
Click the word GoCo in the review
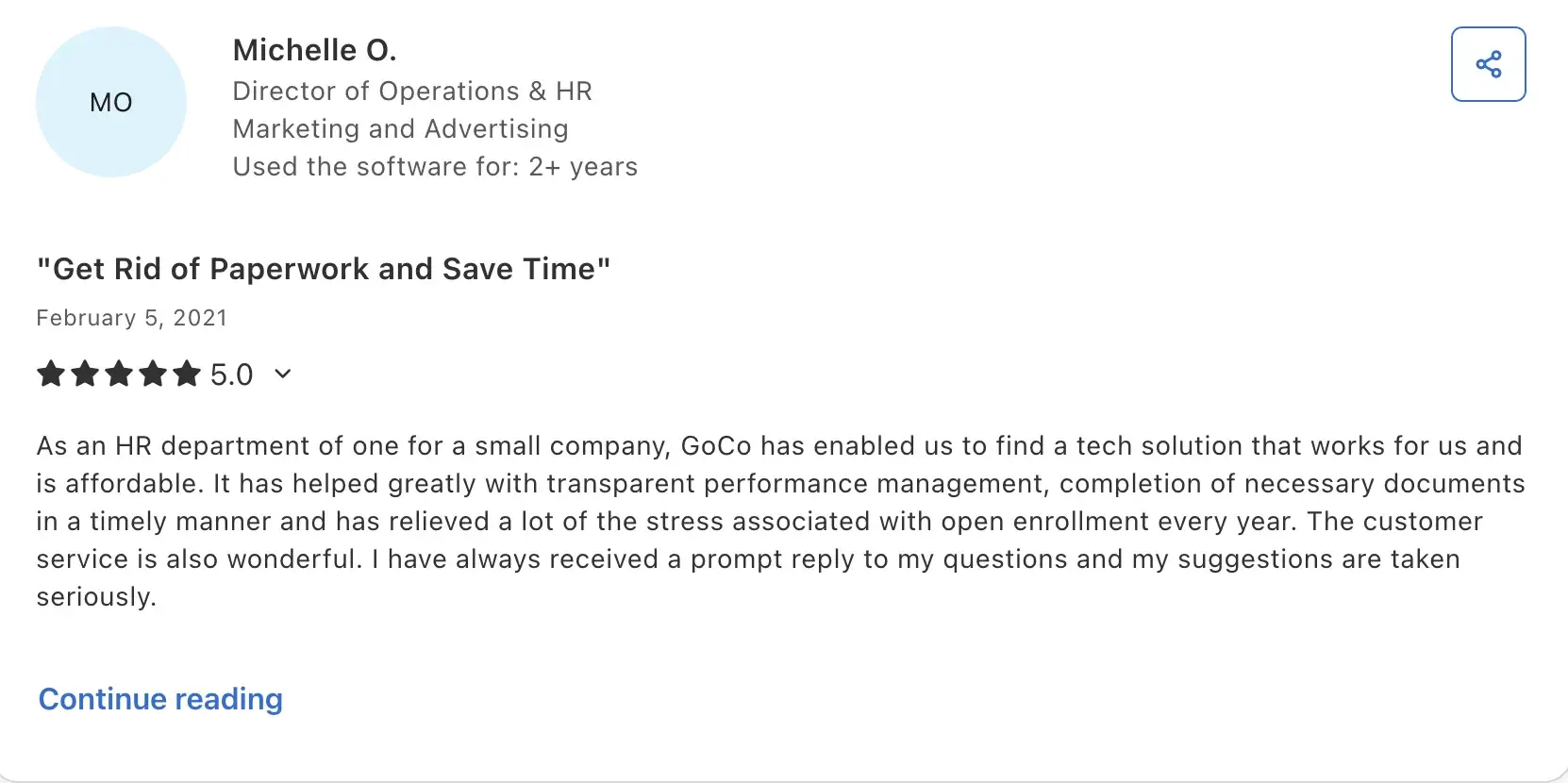click(x=715, y=446)
